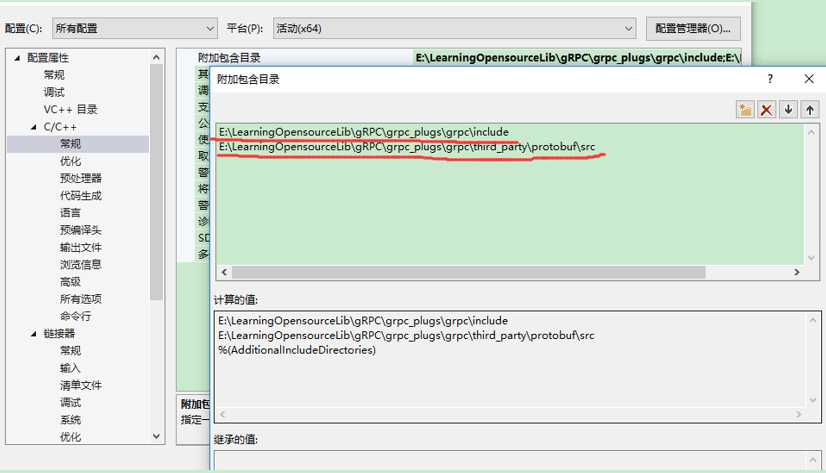Select 浏览信息 tree item
Screen dimensions: 826x473
[81, 264]
